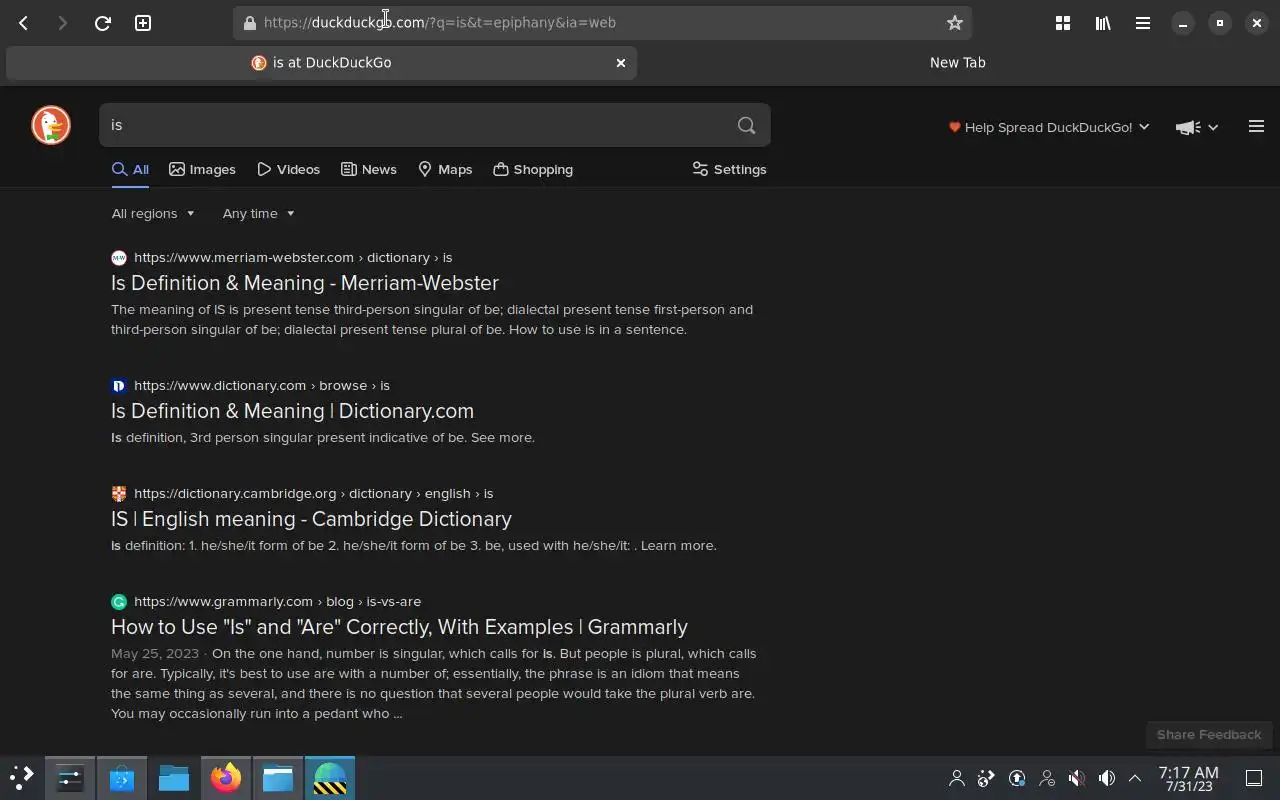Go back with the browser back arrow
The width and height of the screenshot is (1280, 800).
(x=23, y=23)
